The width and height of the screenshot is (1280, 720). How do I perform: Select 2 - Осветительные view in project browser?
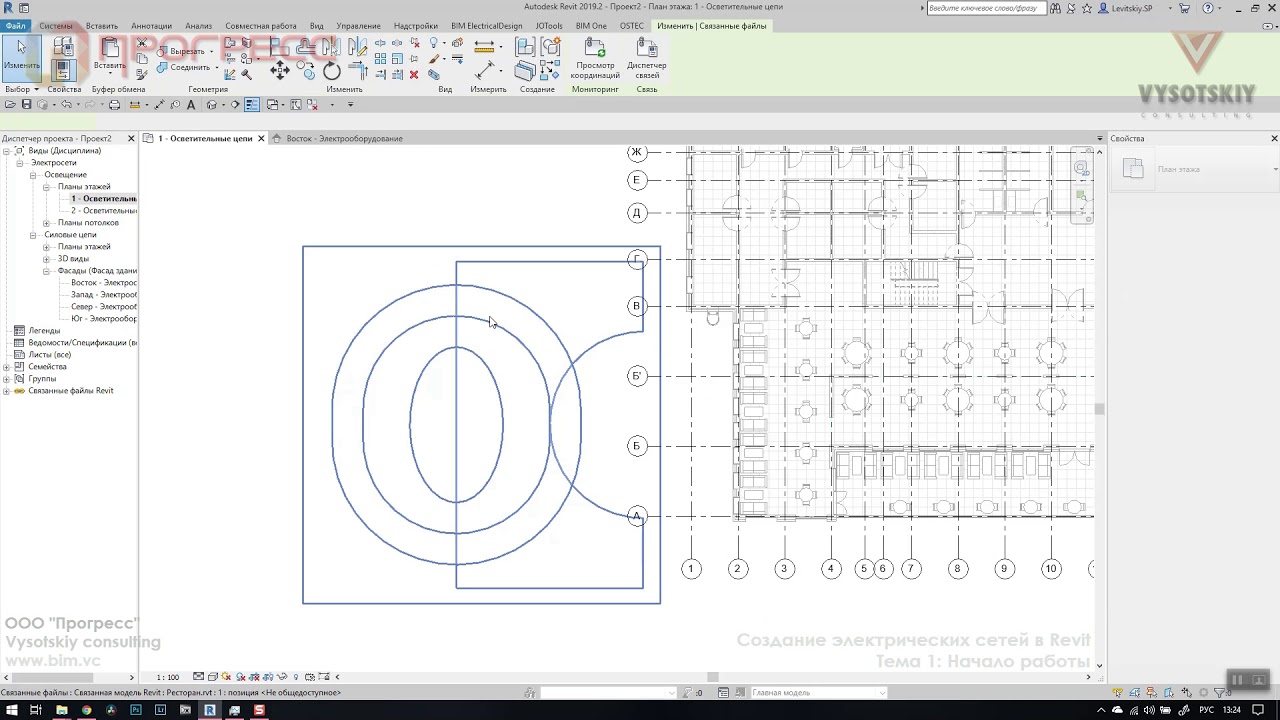(104, 211)
